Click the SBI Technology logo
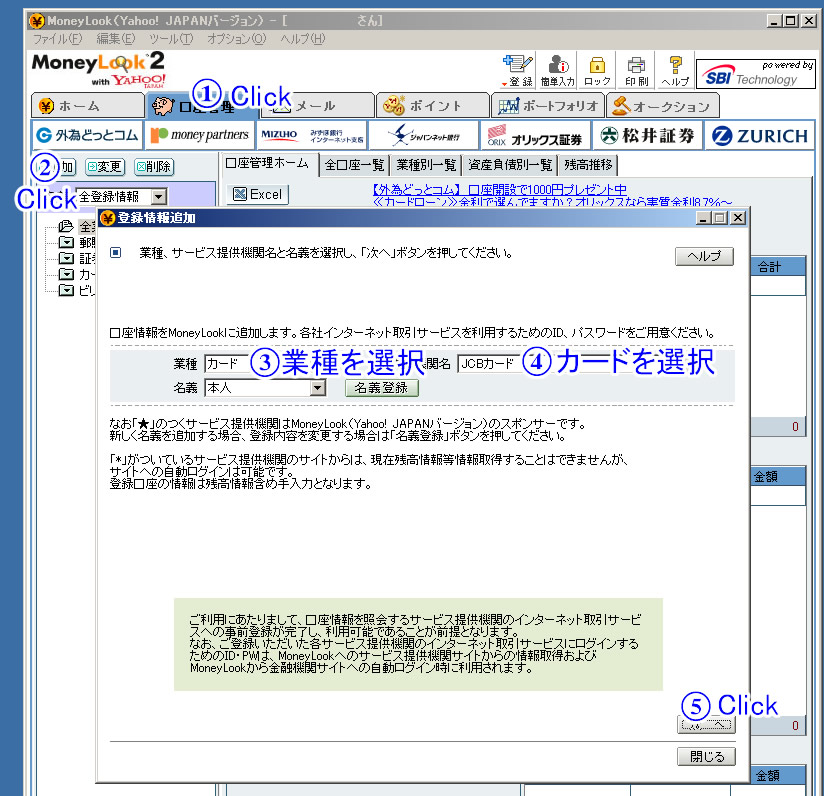This screenshot has height=796, width=824. [756, 74]
